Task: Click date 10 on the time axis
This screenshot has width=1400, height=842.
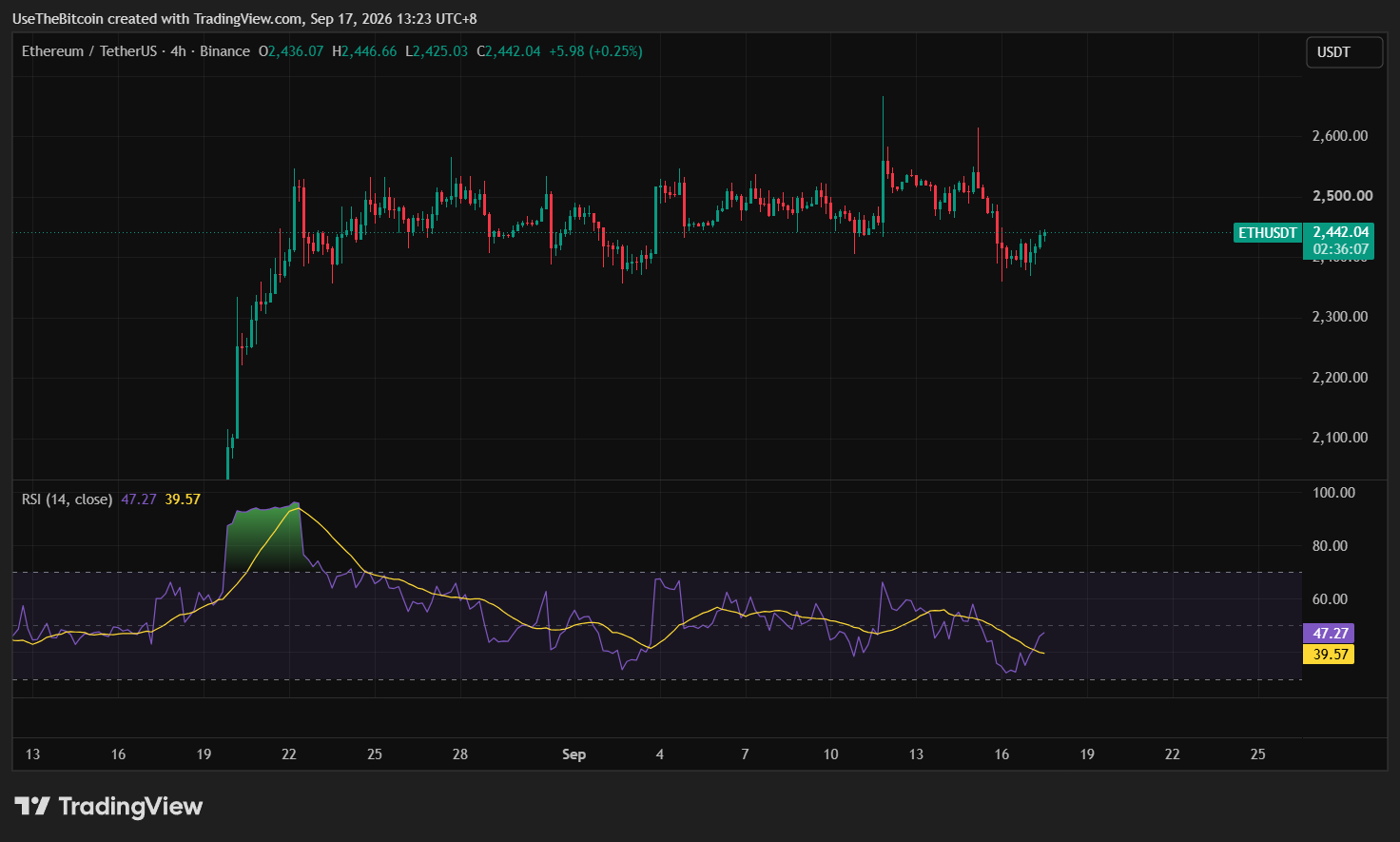Action: pyautogui.click(x=830, y=754)
